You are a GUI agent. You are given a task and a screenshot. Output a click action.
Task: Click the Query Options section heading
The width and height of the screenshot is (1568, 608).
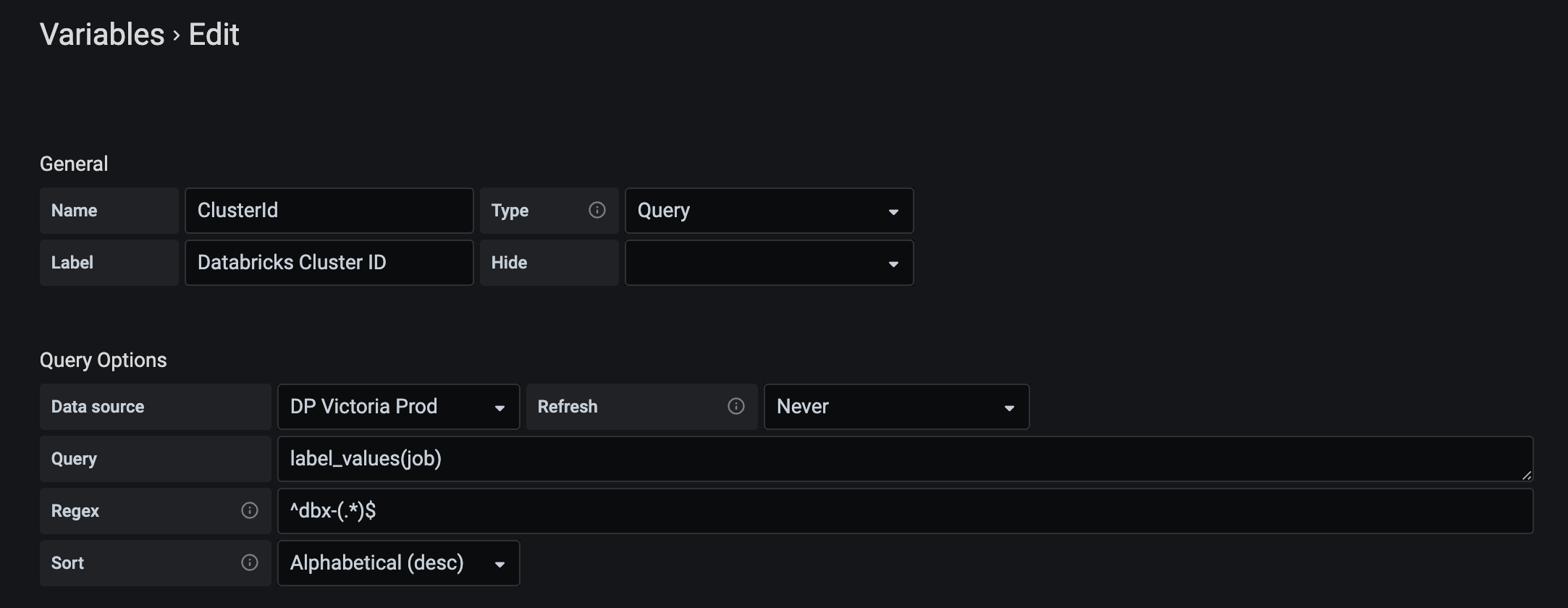pyautogui.click(x=103, y=360)
